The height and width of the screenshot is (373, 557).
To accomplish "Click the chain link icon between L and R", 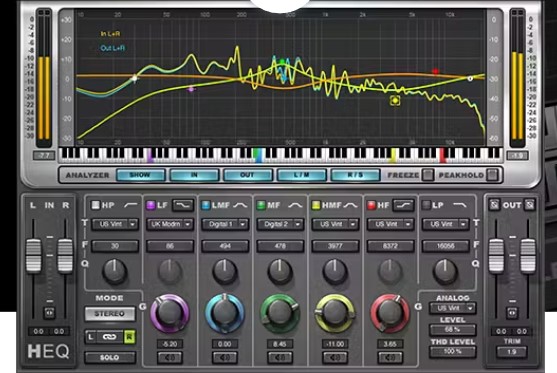I will pyautogui.click(x=109, y=336).
